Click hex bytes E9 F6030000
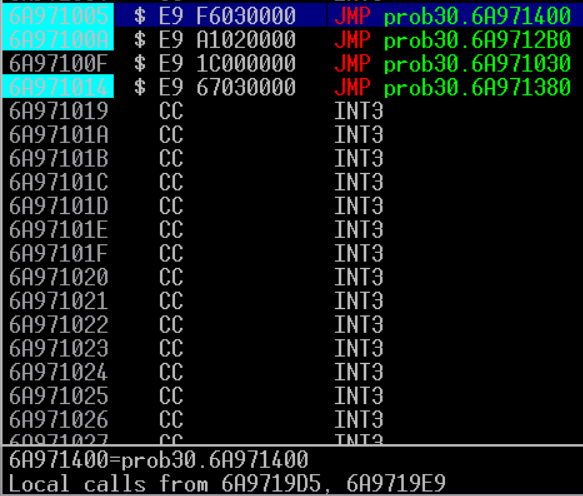This screenshot has height=496, width=583. click(227, 16)
